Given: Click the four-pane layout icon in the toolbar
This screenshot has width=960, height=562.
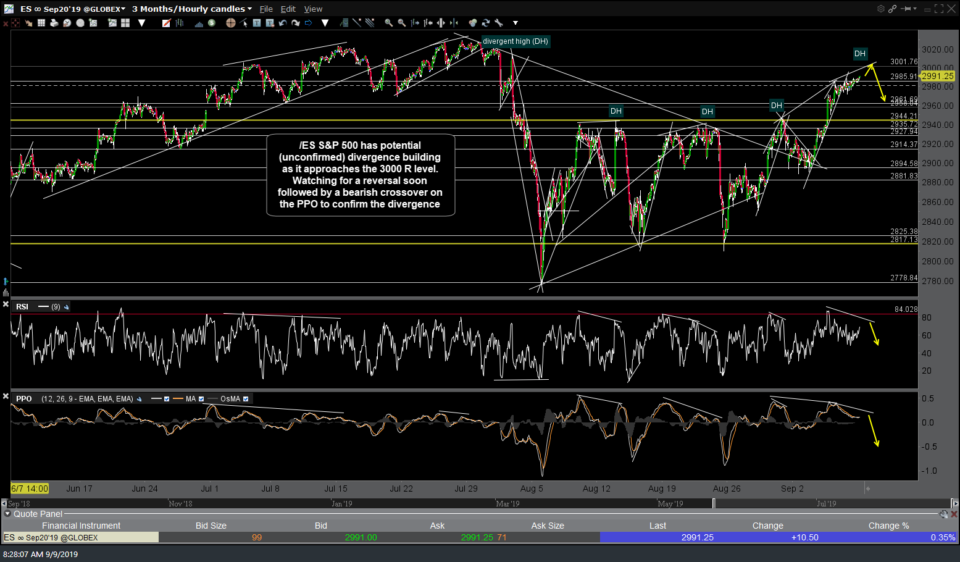Looking at the screenshot, I should point(125,23).
